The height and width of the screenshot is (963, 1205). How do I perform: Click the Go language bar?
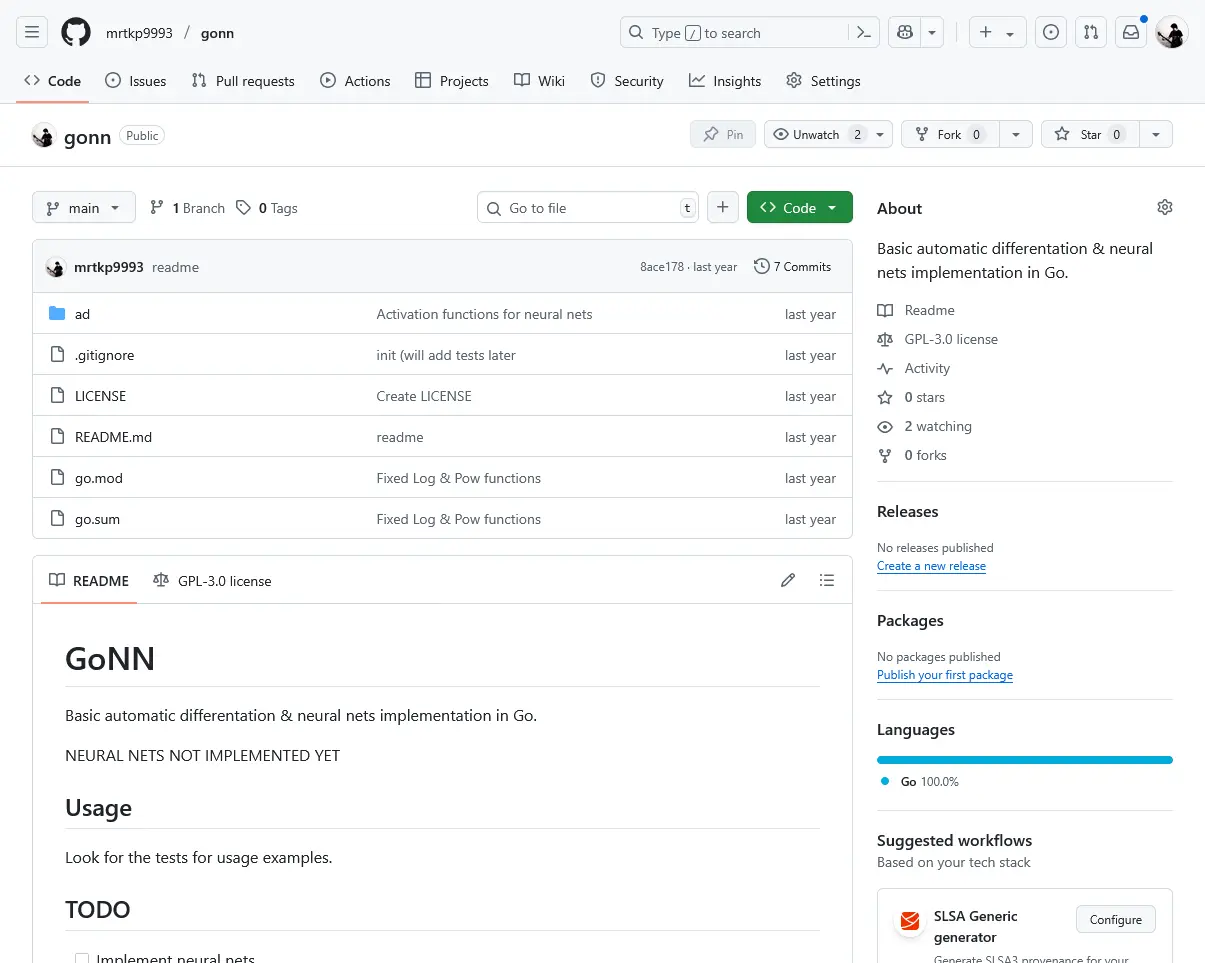1025,760
